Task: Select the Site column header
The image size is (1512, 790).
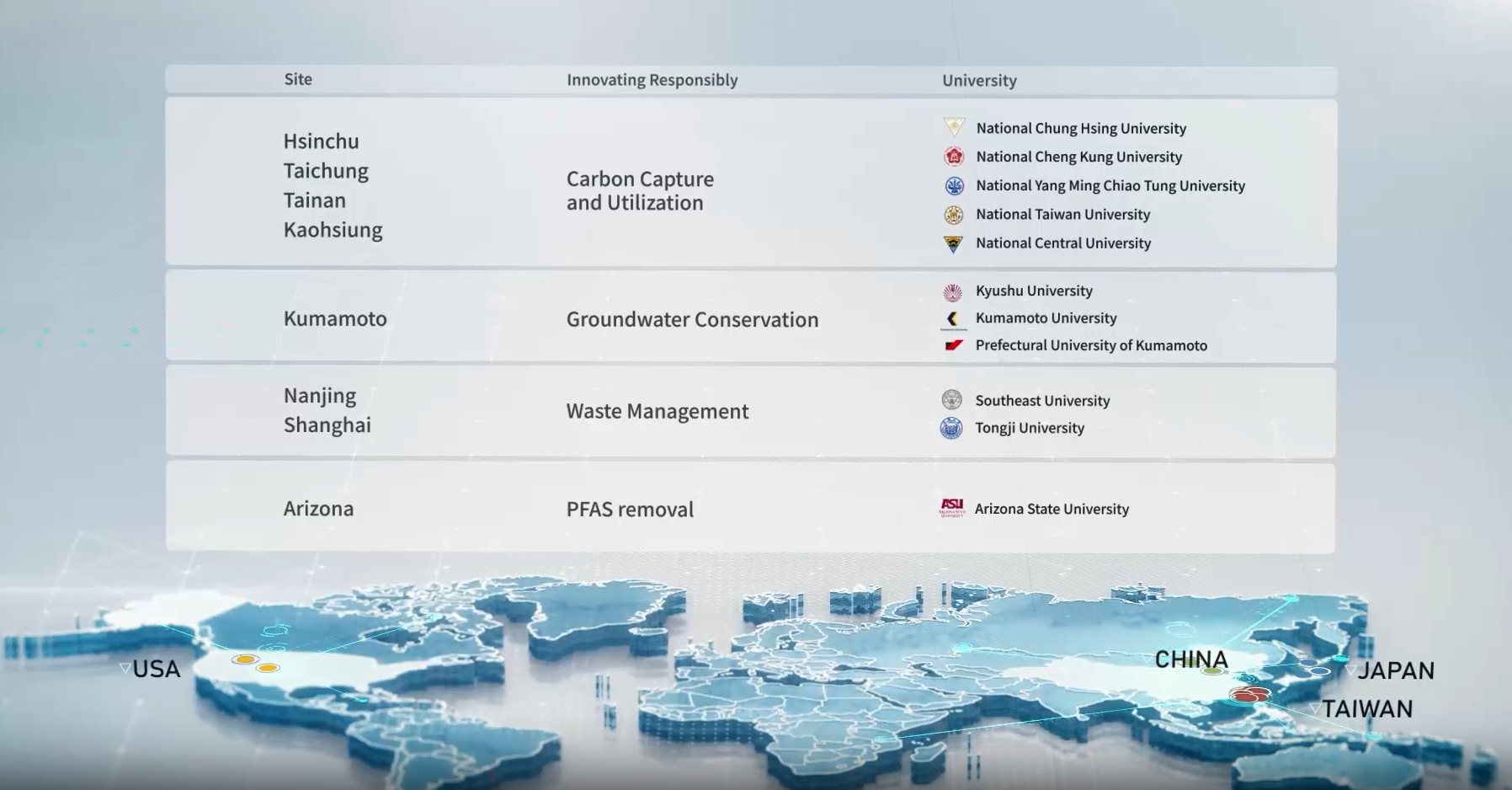Action: coord(298,79)
